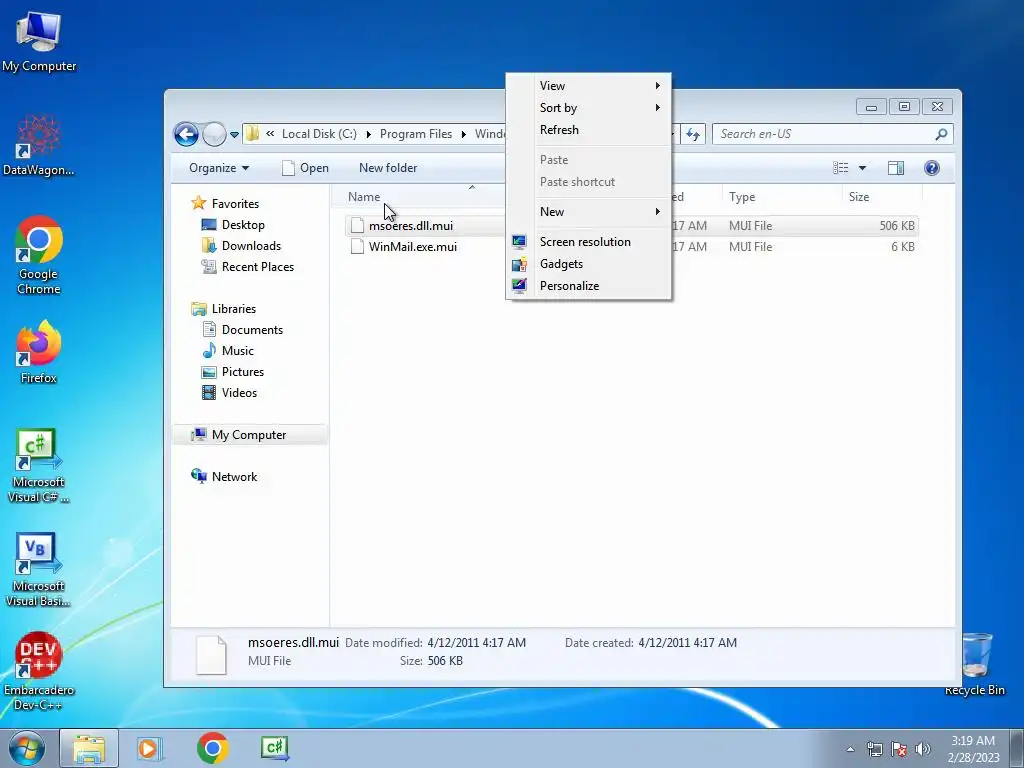Screen dimensions: 1024x768
Task: Click the Open toolbar button
Action: 306,168
